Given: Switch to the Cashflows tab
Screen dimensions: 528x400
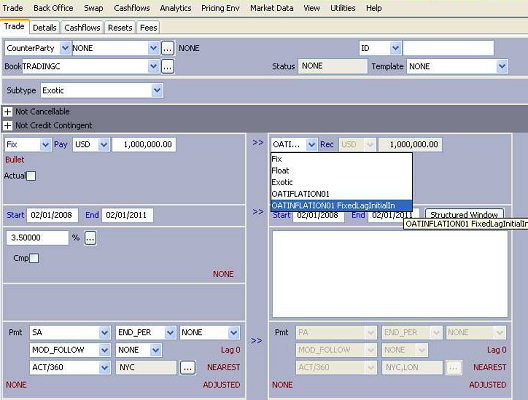Looking at the screenshot, I should click(x=82, y=28).
